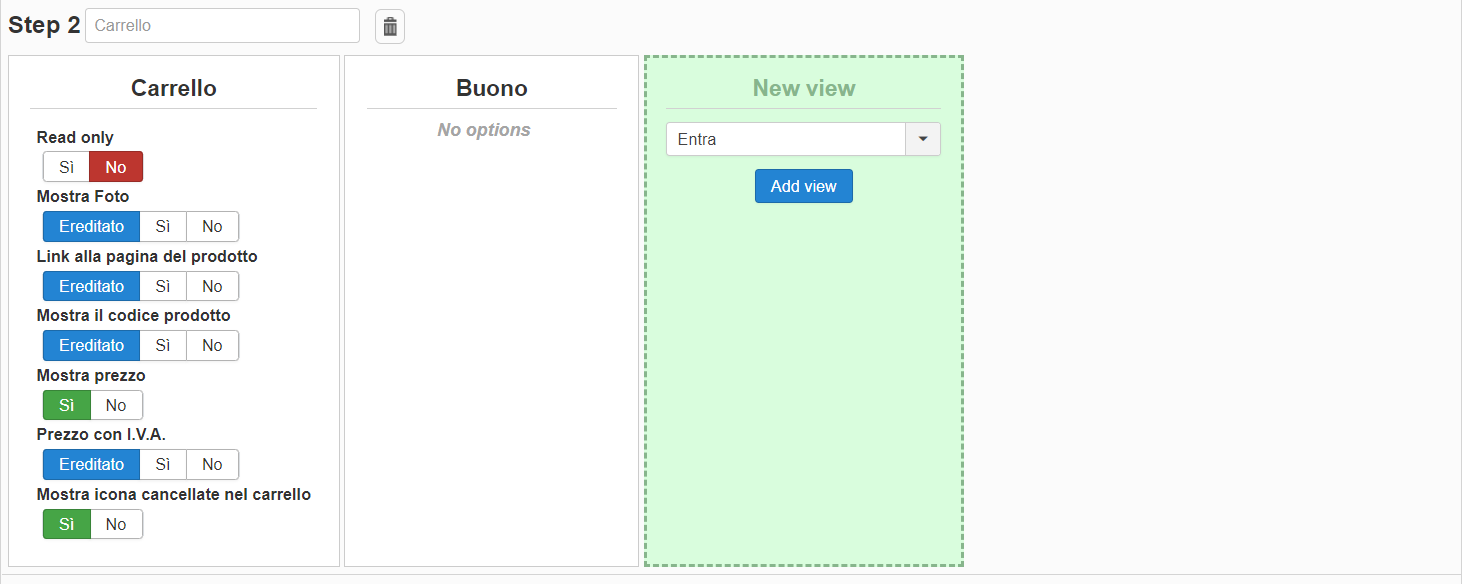Choose No for Prezzo con I.V.A.
This screenshot has width=1469, height=584.
click(x=212, y=465)
